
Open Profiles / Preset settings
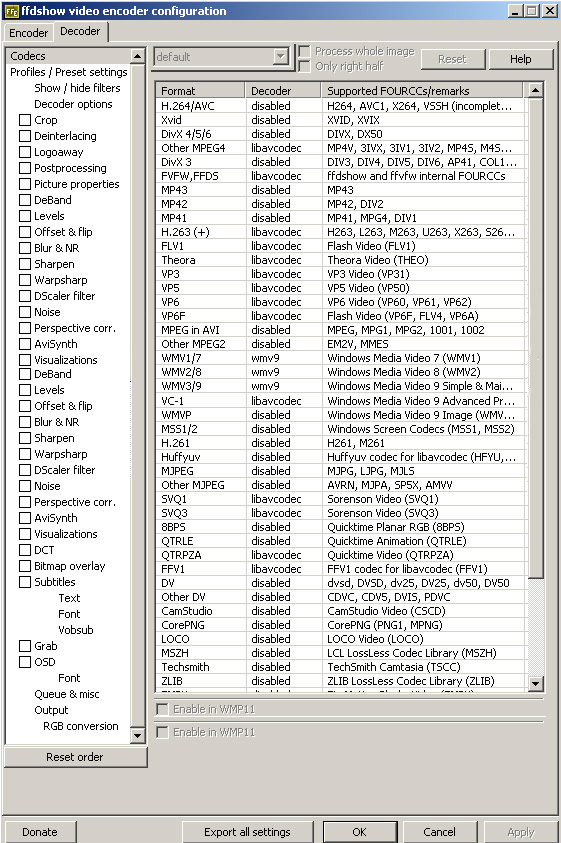[68, 72]
